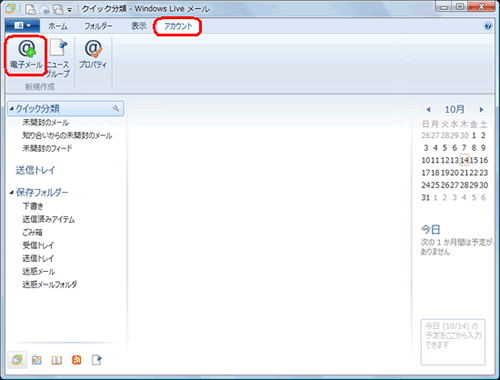Open the help icon in ribbon corner

[x=488, y=26]
